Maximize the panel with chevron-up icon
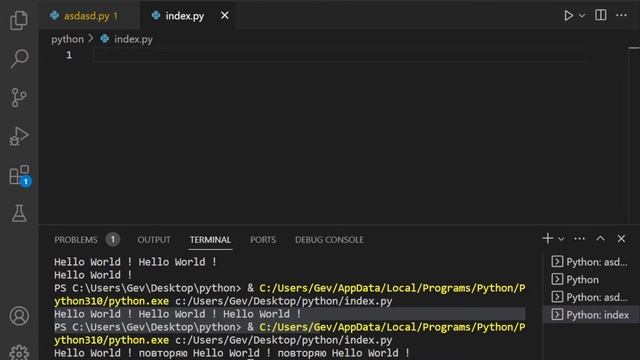640x360 pixels. coord(600,238)
